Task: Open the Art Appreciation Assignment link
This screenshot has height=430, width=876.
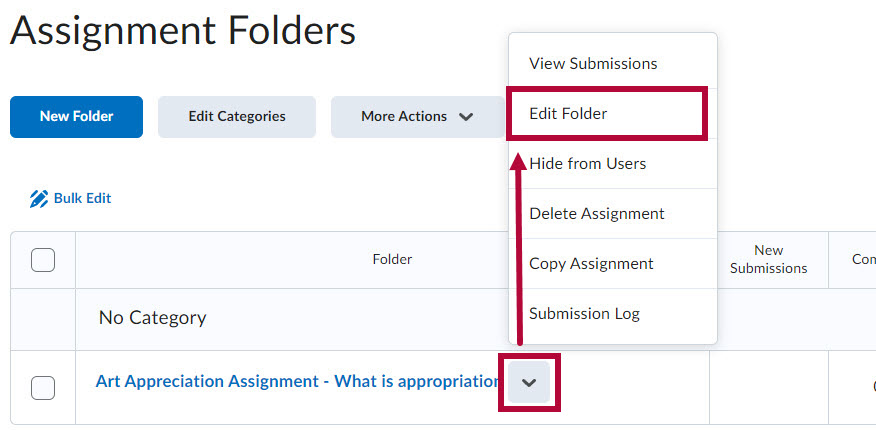Action: 297,381
